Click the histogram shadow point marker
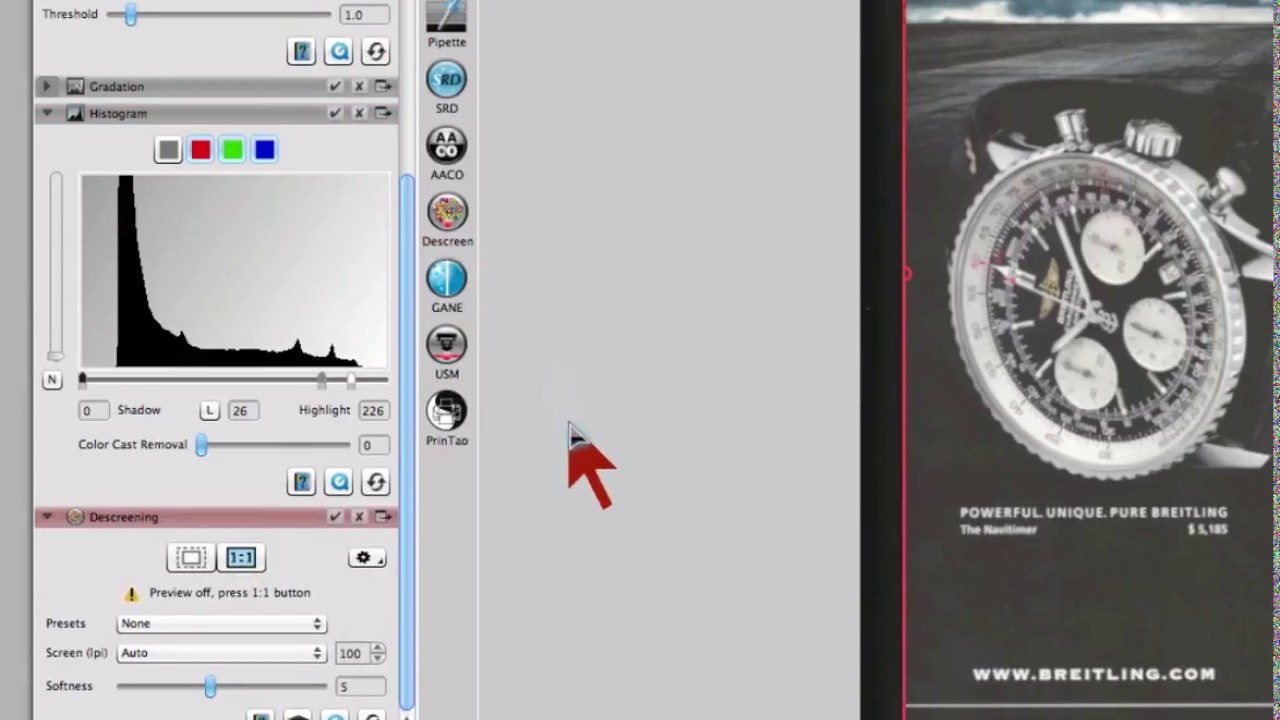The image size is (1280, 720). tap(83, 380)
